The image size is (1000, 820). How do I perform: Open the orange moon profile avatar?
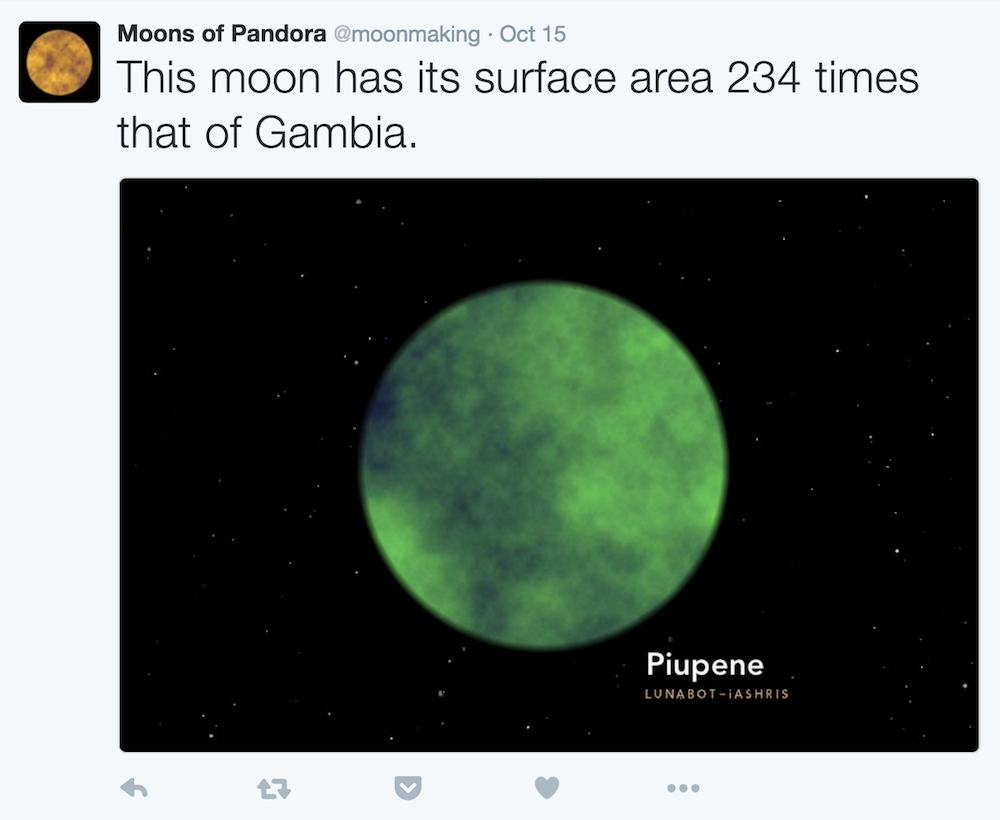59,62
